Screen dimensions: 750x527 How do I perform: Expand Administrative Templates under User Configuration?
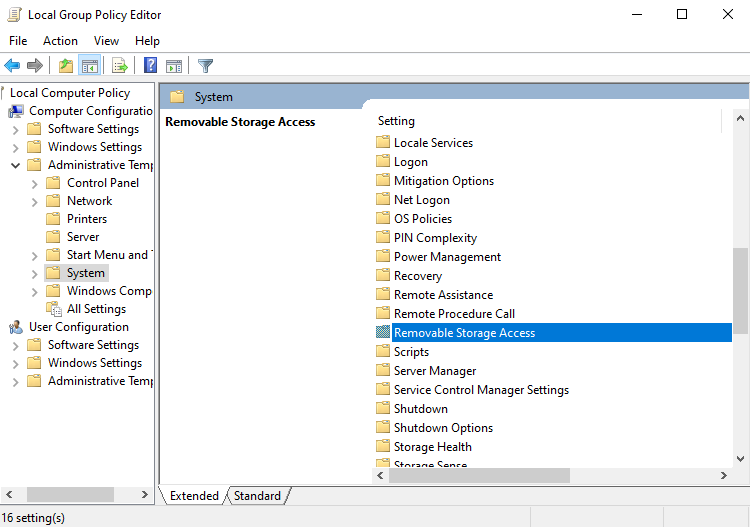[15, 382]
